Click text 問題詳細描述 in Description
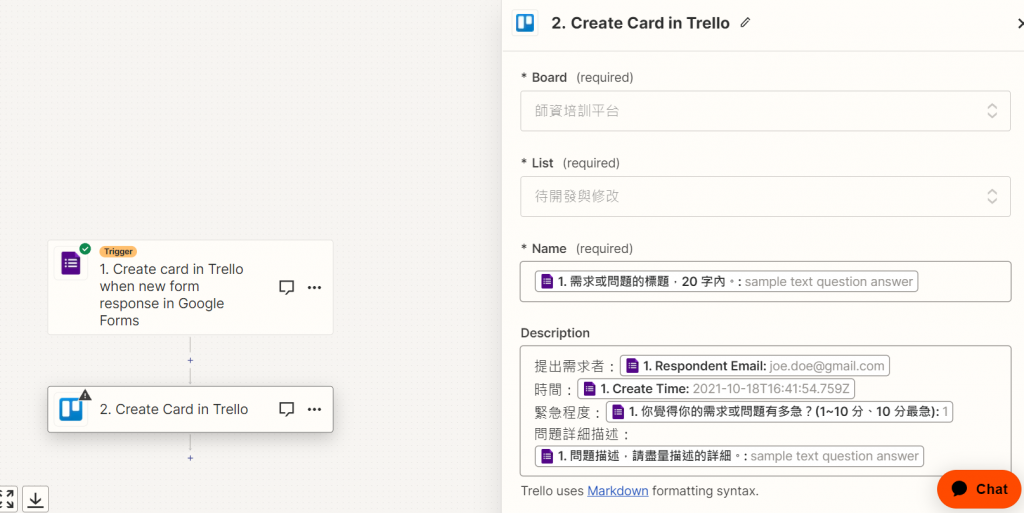Screen dimensions: 1024x513 click(x=575, y=434)
